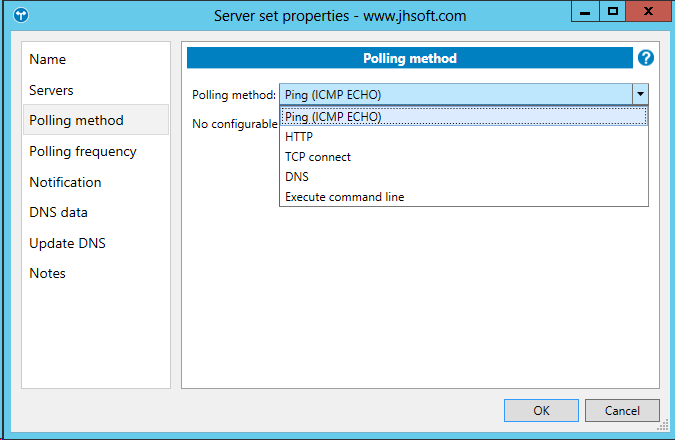
Task: Choose HTTP polling method option
Action: pyautogui.click(x=299, y=137)
